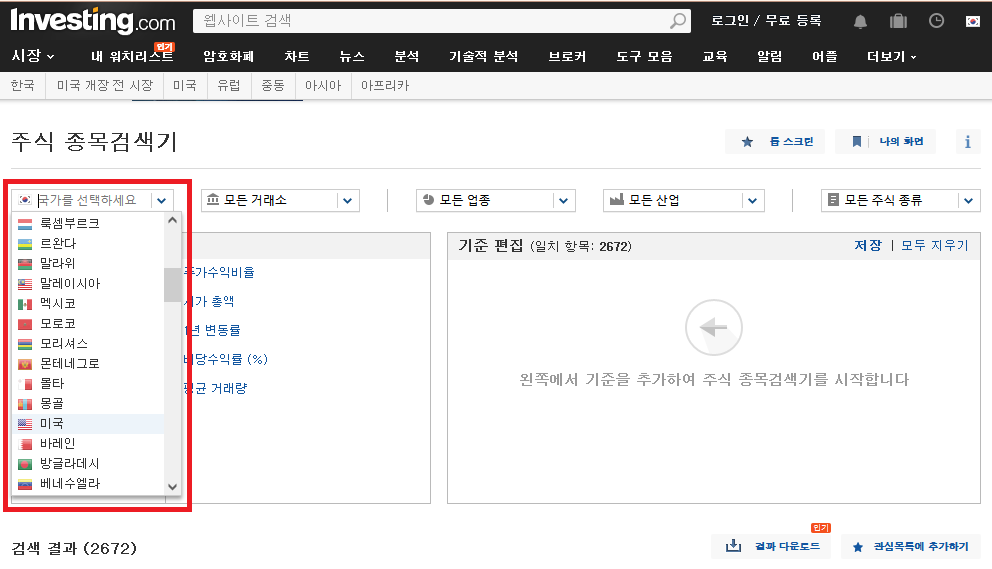
Task: Click the 몰타 flag icon
Action: click(25, 384)
